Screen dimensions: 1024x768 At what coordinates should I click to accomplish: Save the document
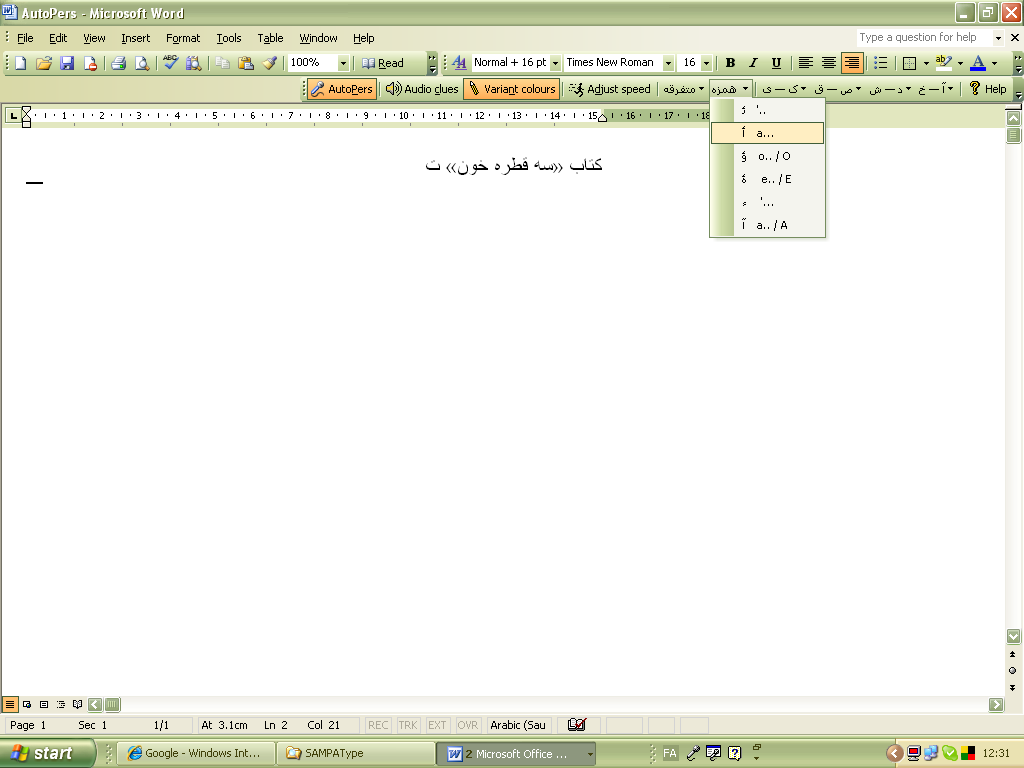66,62
